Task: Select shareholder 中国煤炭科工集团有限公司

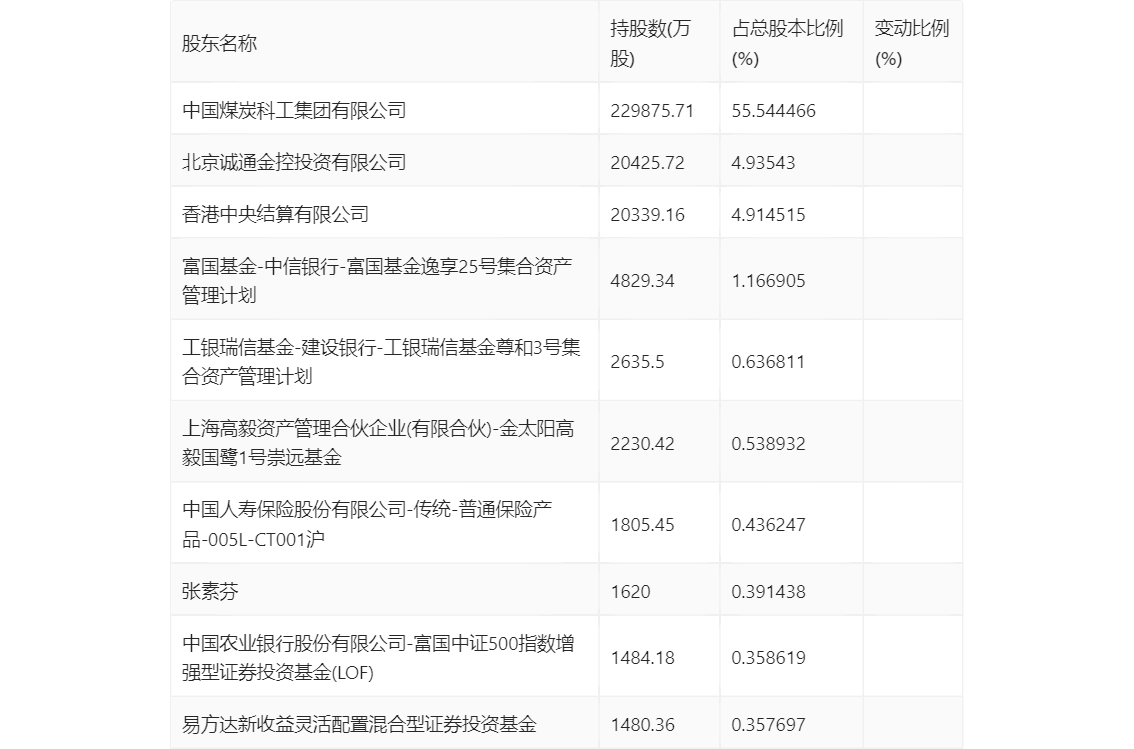Action: [294, 110]
